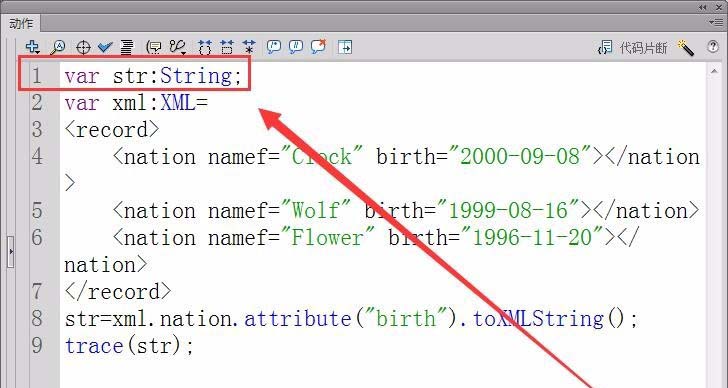
Task: Collapse between braces icon
Action: point(204,47)
